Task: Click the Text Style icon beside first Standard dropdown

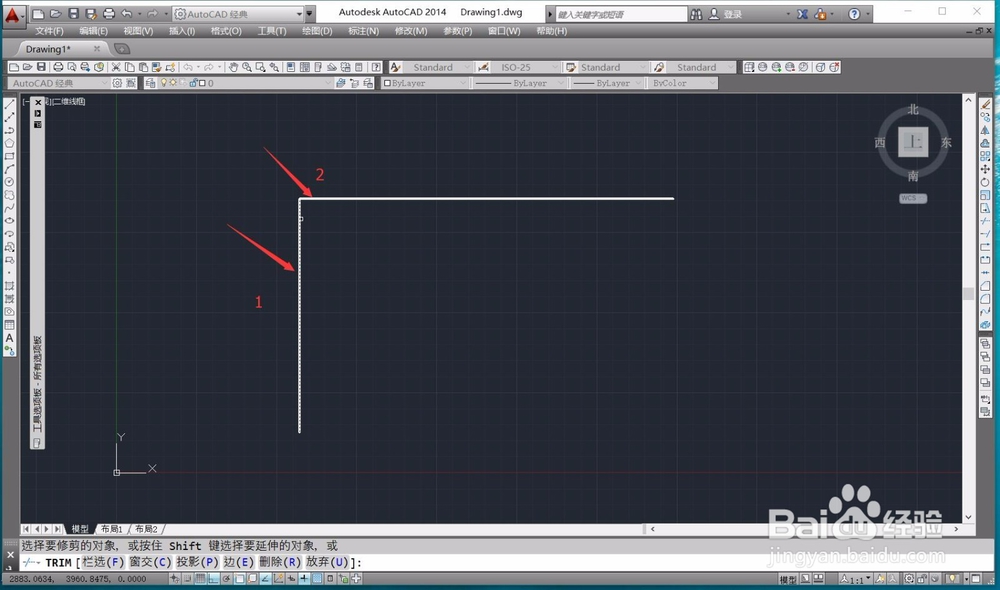Action: click(x=396, y=67)
